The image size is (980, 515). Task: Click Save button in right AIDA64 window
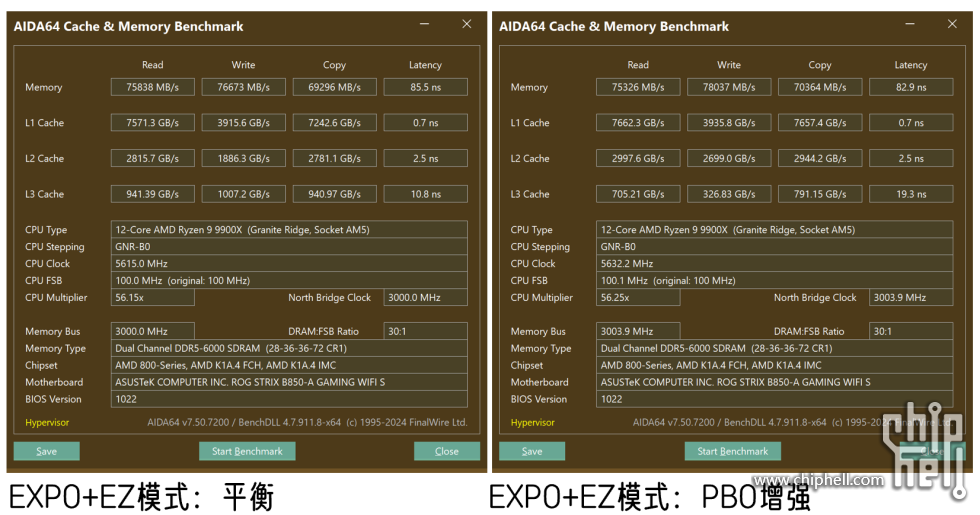pos(532,451)
